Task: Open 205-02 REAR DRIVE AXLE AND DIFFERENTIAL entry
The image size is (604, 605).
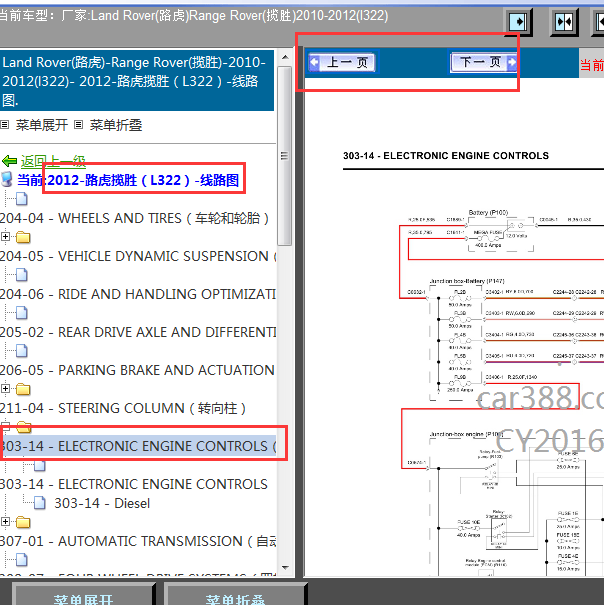Action: click(x=138, y=332)
